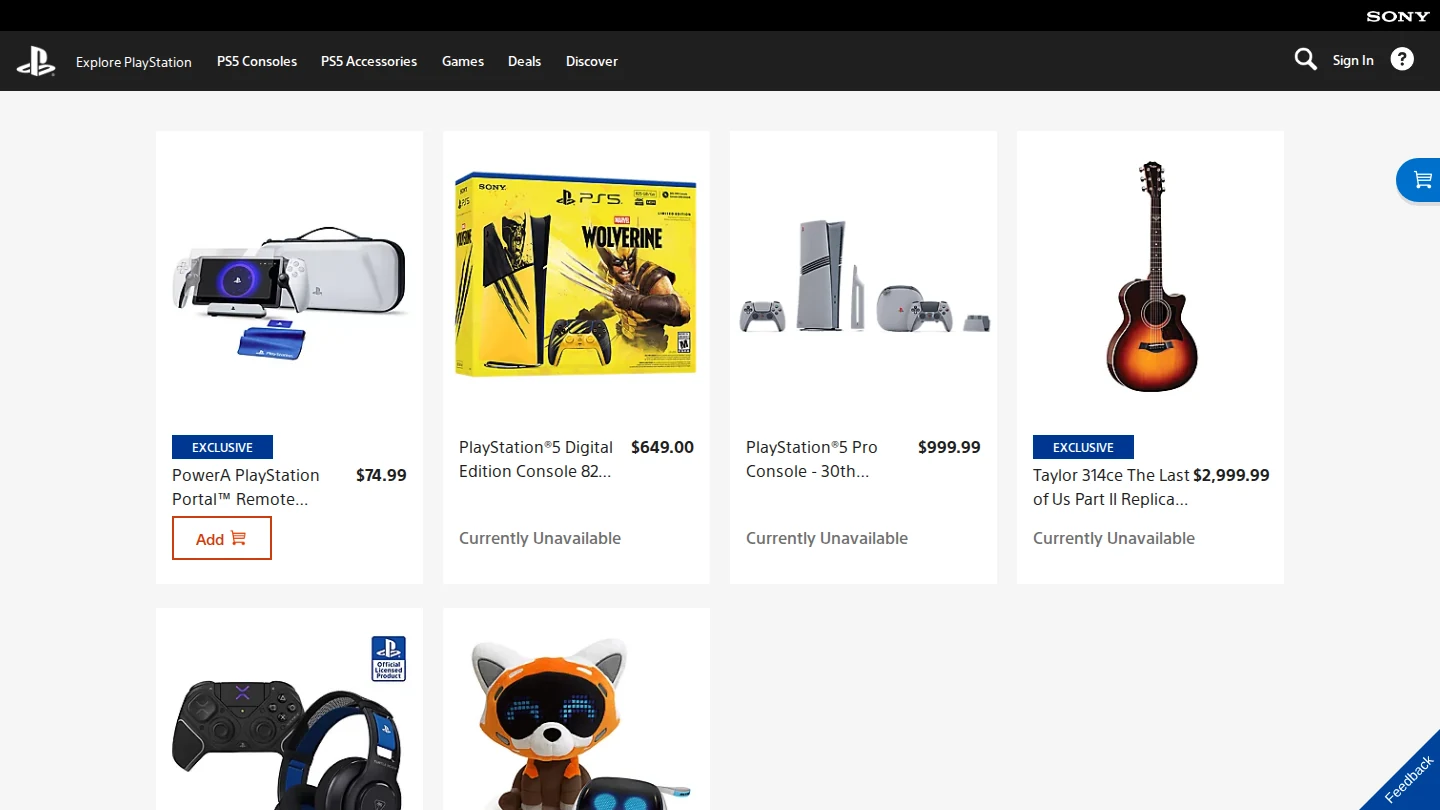This screenshot has height=810, width=1440.
Task: Click the Sign In link
Action: 1353,60
